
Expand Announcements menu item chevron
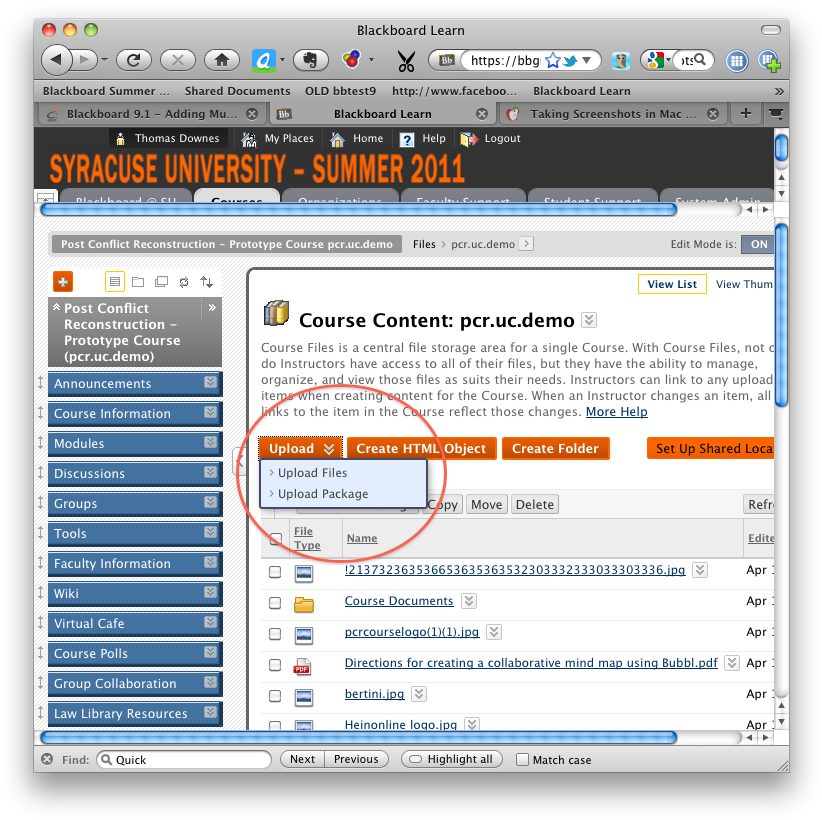[x=210, y=382]
